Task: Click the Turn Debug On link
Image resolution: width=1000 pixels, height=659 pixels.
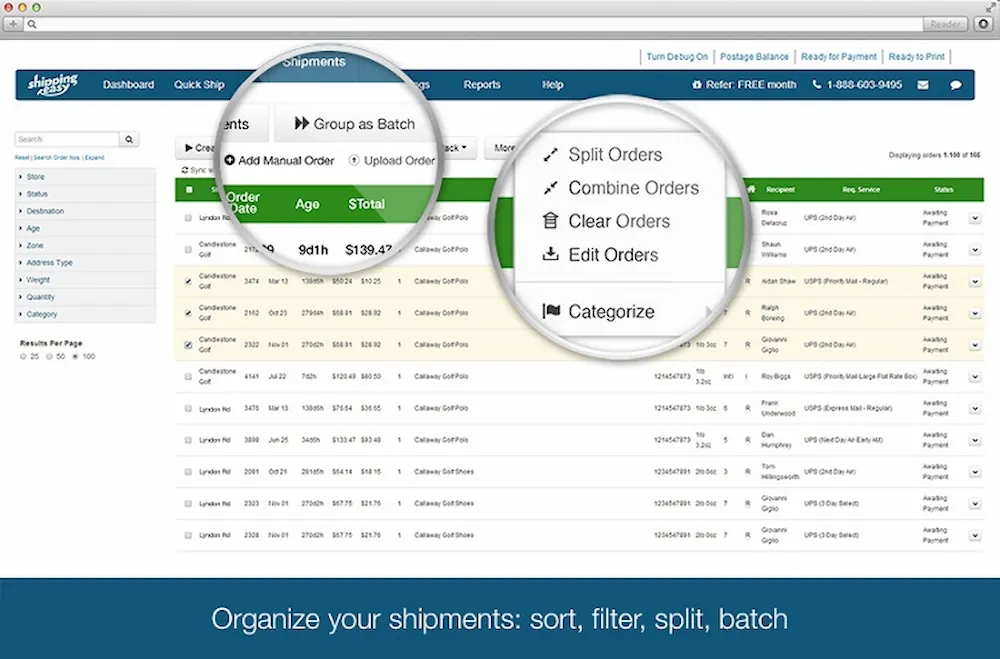Action: tap(677, 57)
